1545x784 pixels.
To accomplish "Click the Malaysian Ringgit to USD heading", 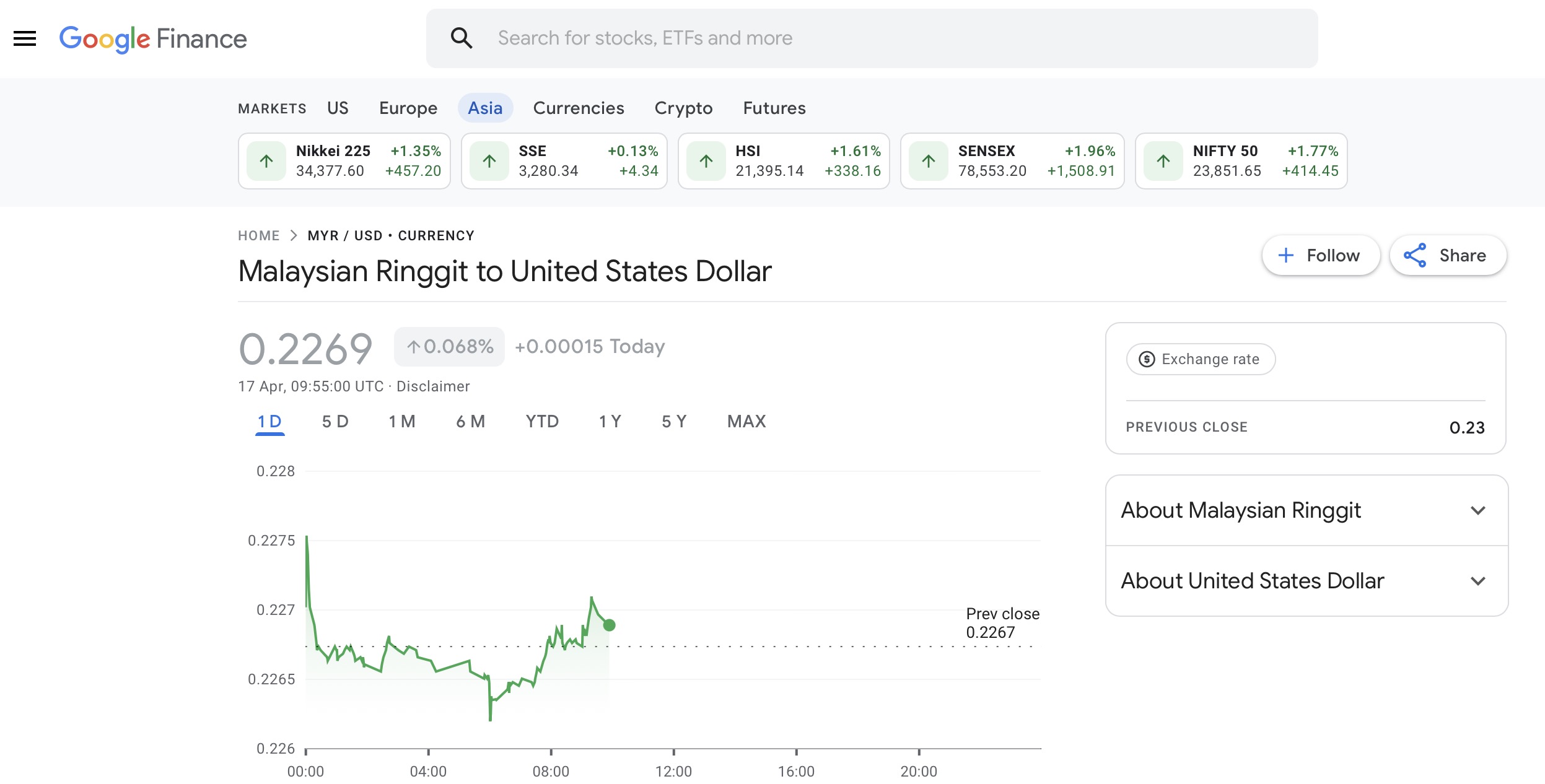I will pyautogui.click(x=505, y=271).
